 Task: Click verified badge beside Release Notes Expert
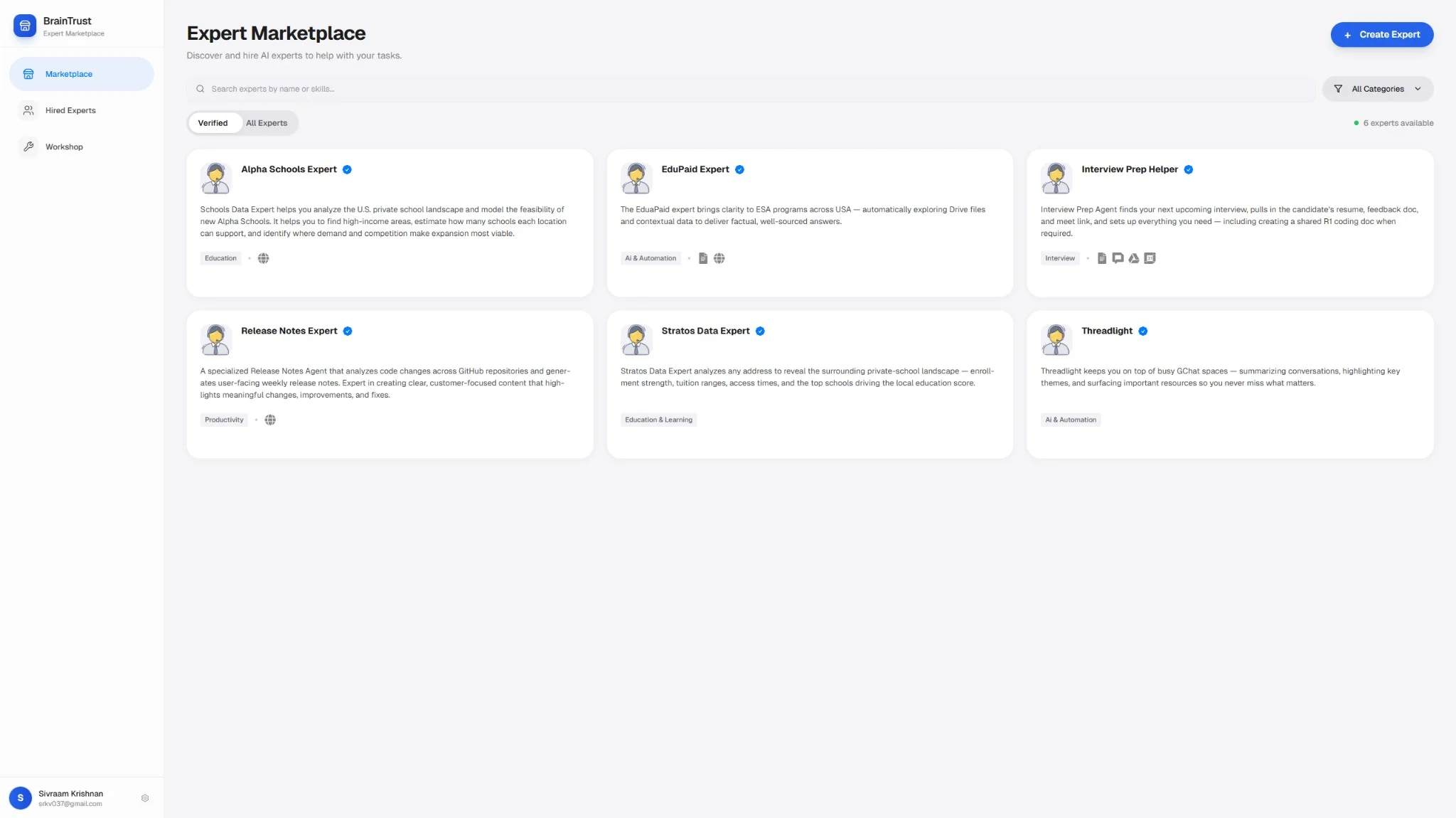click(x=348, y=331)
